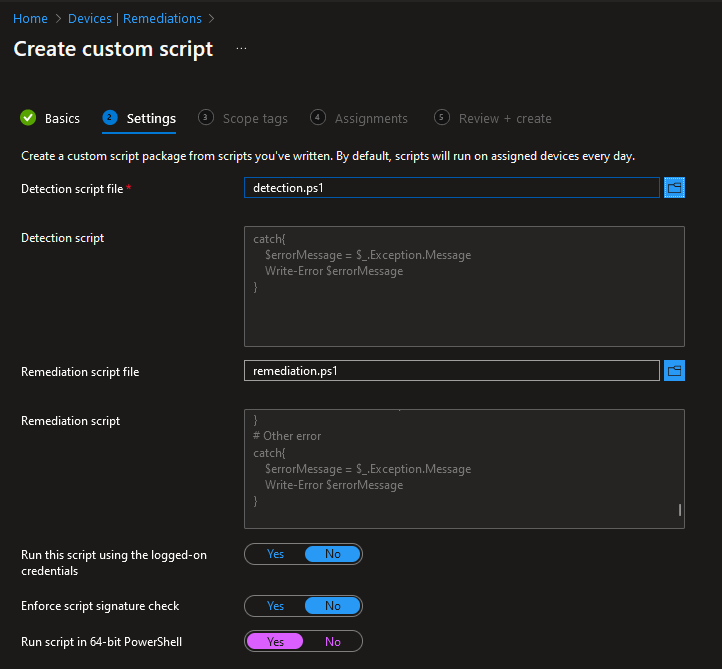Image resolution: width=722 pixels, height=669 pixels.
Task: Click the Remediation script box scrollbar thumb
Action: (x=680, y=510)
